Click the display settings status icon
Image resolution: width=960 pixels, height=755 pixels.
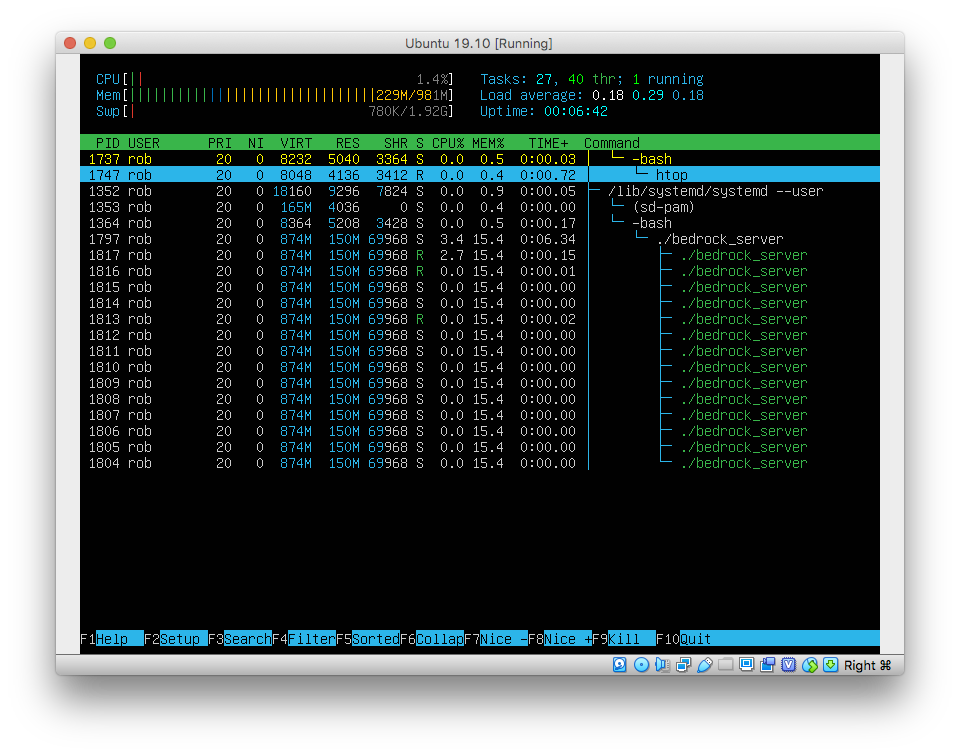click(747, 665)
